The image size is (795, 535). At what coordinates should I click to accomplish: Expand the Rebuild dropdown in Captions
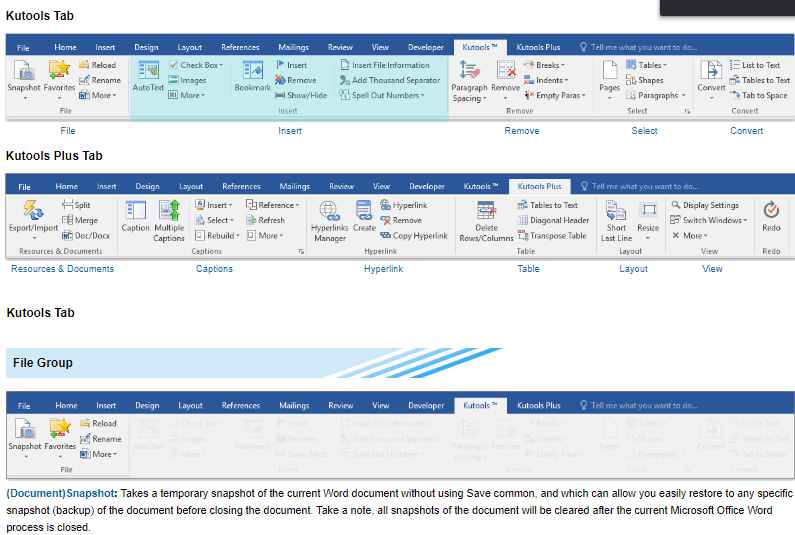coord(217,235)
